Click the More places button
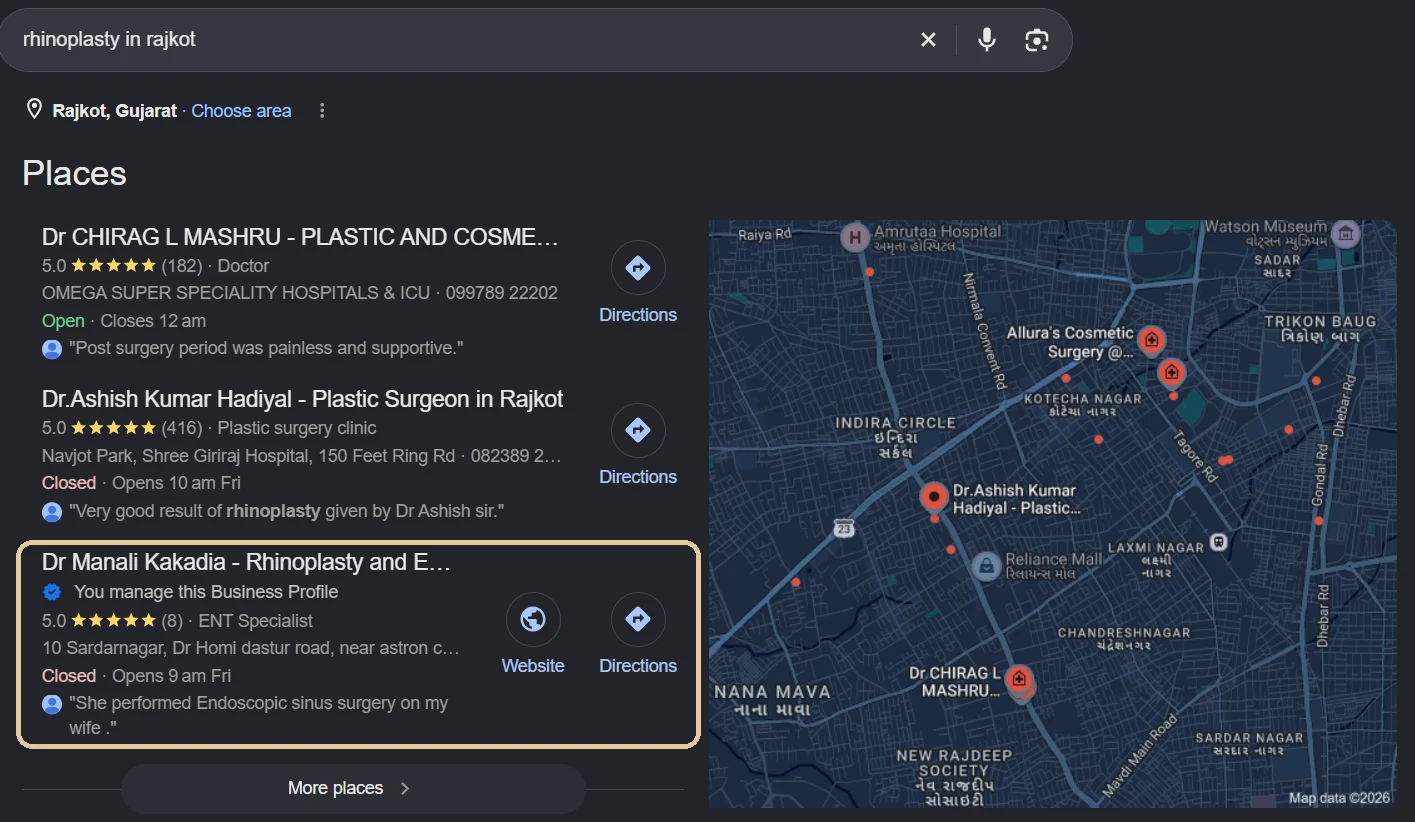 353,788
